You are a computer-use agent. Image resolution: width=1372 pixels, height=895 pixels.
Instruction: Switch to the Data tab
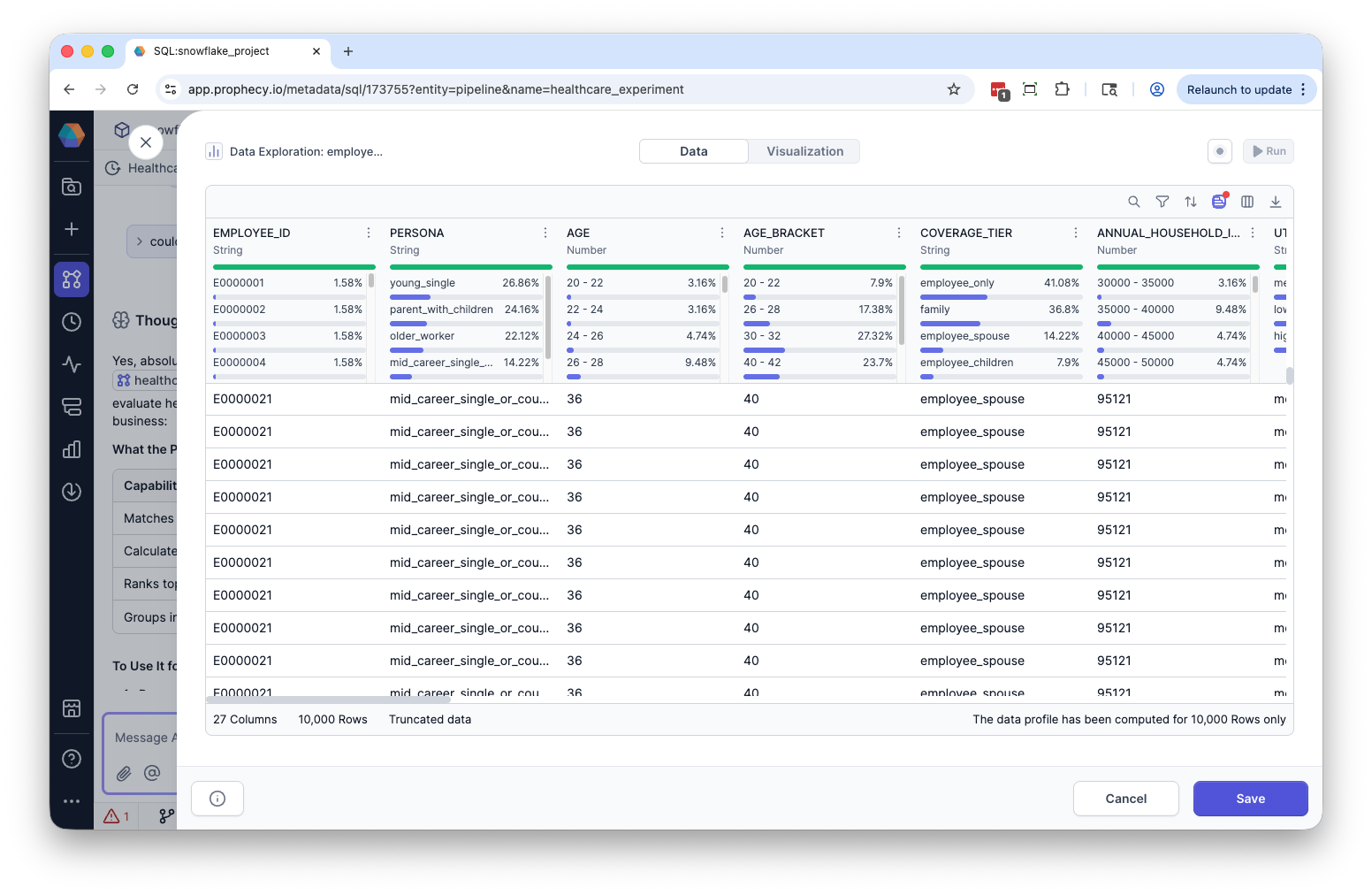point(694,151)
